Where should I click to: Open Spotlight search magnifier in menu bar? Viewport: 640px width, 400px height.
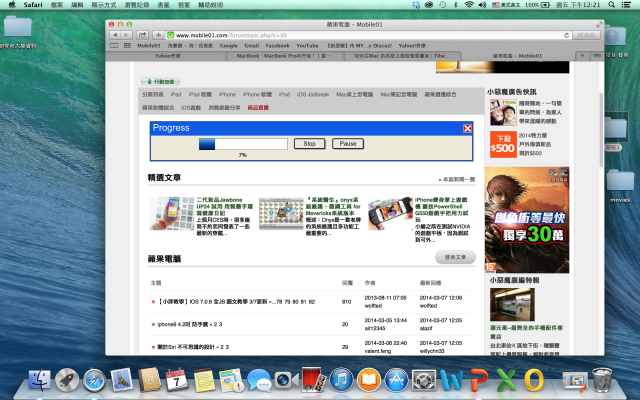pos(611,5)
